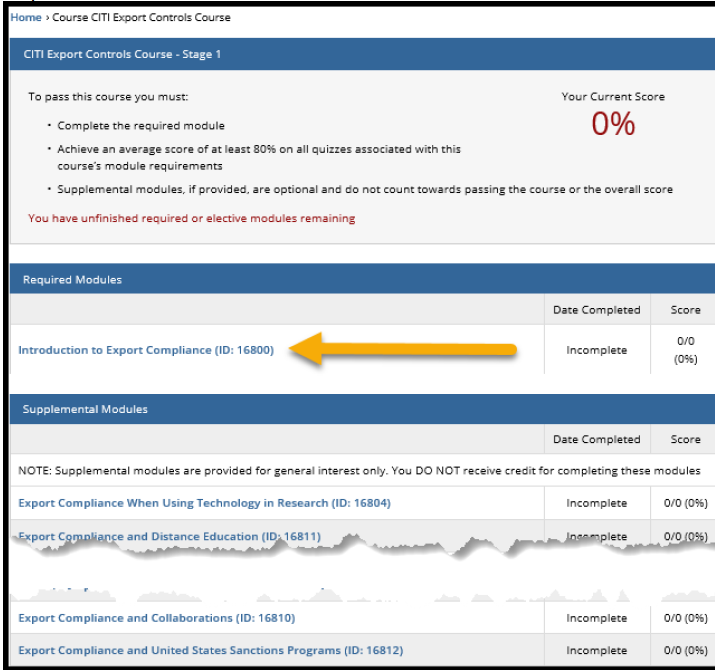The width and height of the screenshot is (715, 670).
Task: Click Score column header under Required Modules
Action: [x=685, y=310]
